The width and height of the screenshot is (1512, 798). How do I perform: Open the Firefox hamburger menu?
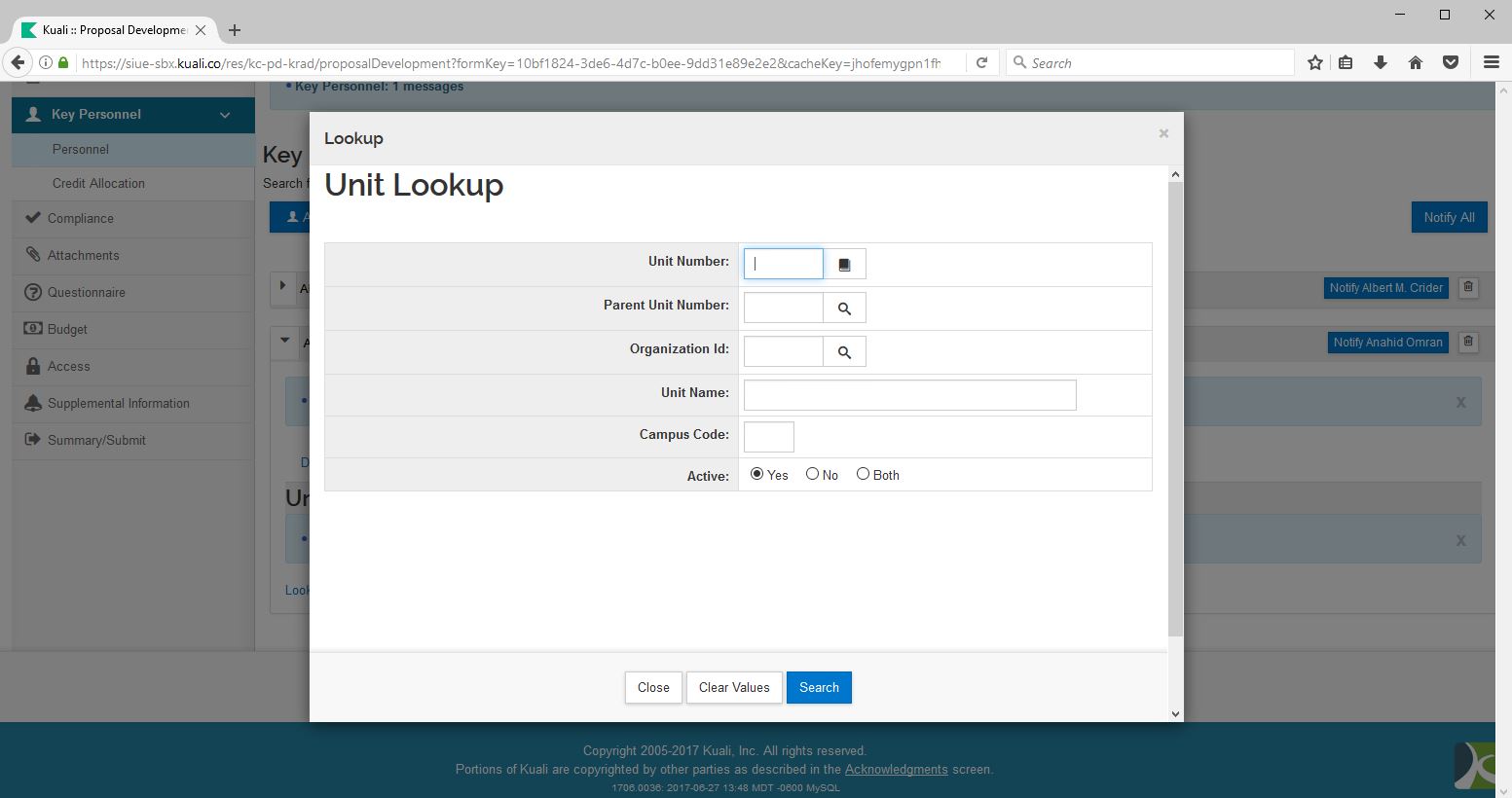point(1491,63)
